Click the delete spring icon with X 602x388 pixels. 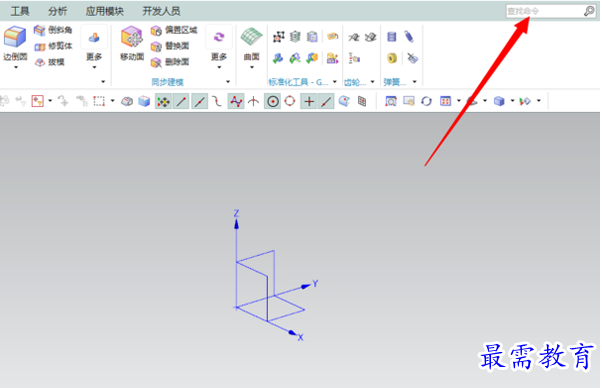pos(412,58)
